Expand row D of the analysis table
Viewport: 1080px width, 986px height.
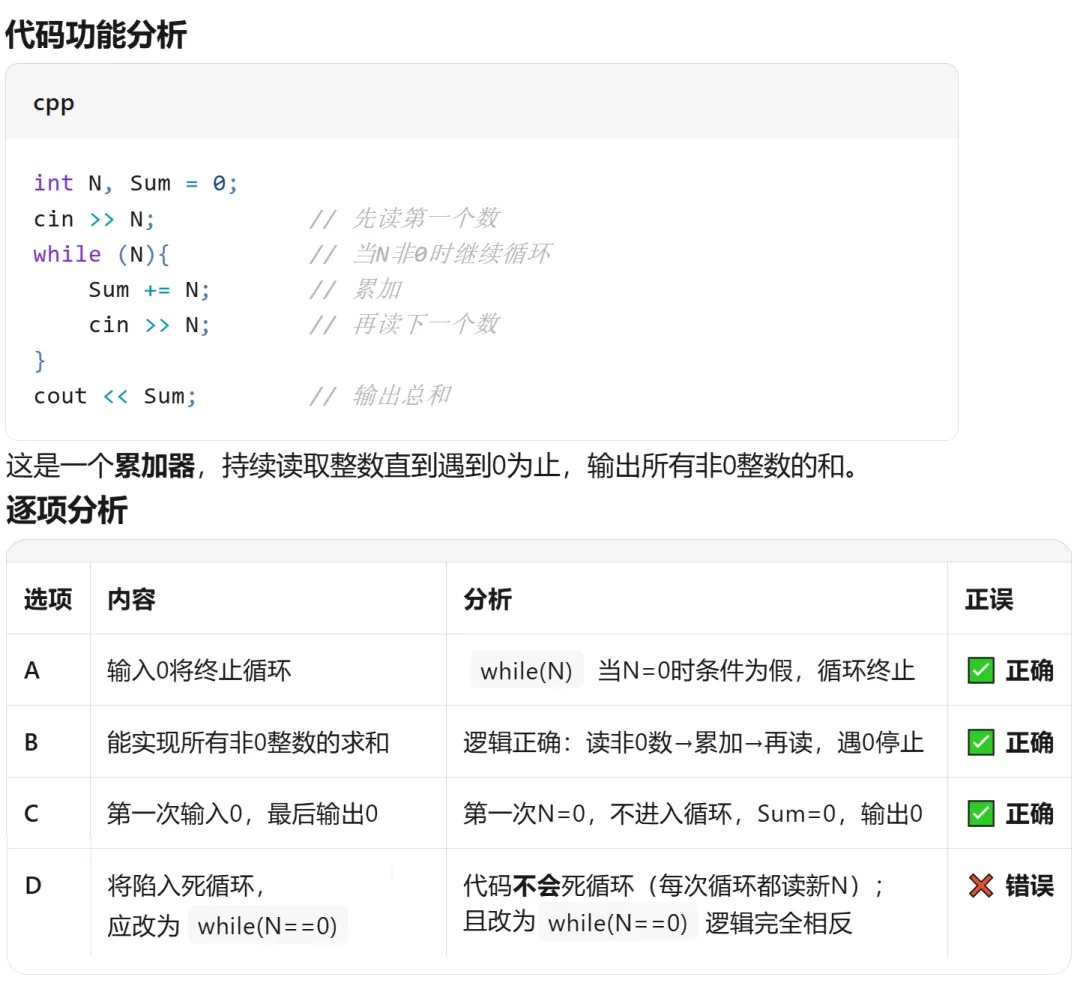point(30,885)
